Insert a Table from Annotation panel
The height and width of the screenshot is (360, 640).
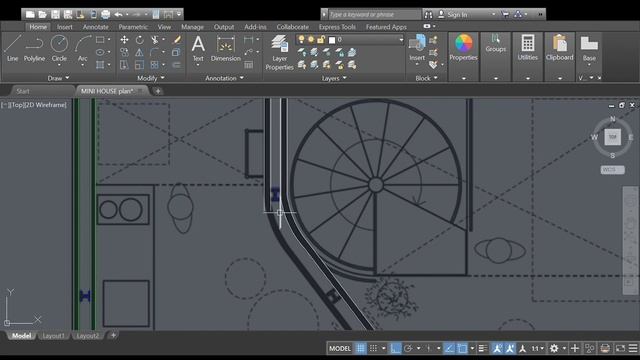[x=248, y=64]
